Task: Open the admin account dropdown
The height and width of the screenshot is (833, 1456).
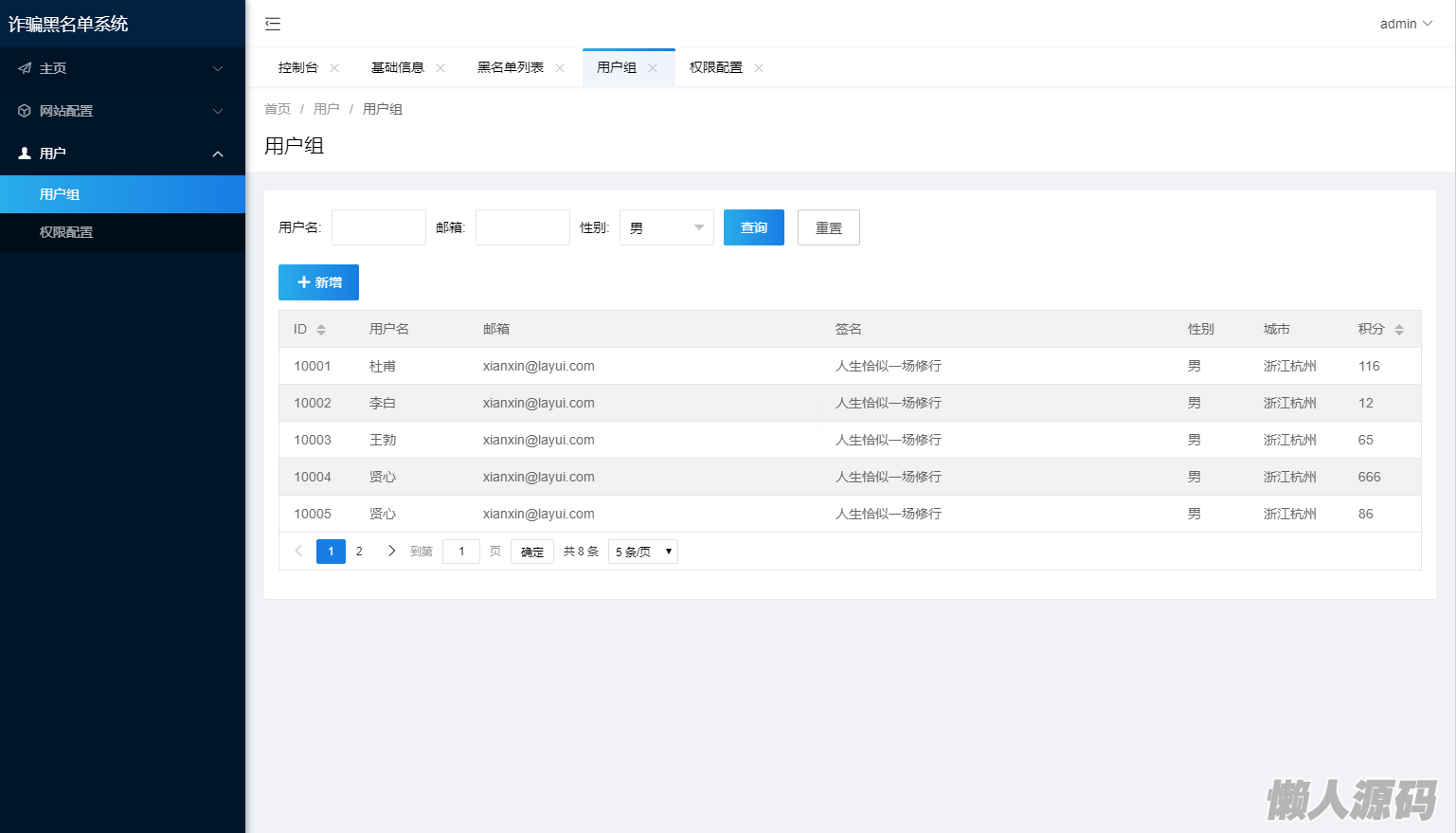Action: (x=1406, y=24)
